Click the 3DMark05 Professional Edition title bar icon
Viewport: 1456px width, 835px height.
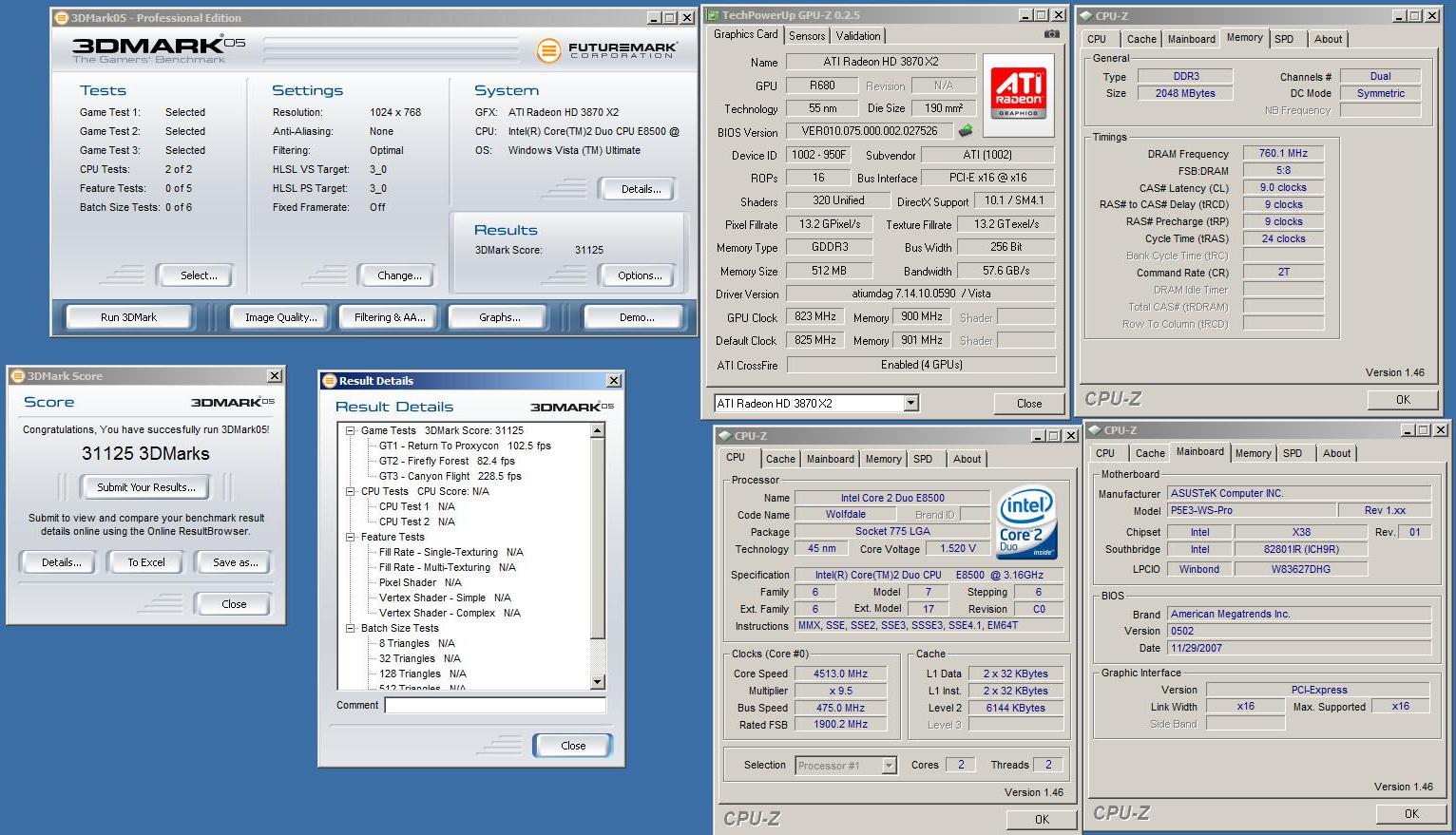pyautogui.click(x=62, y=17)
